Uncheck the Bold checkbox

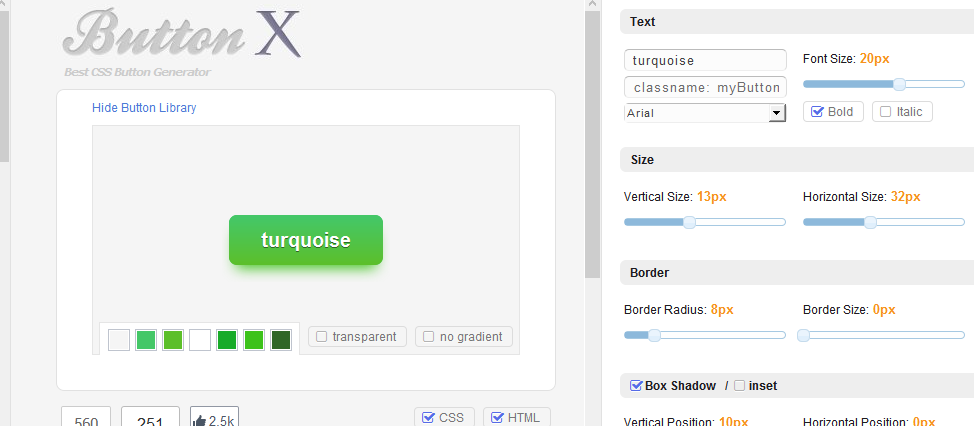coord(817,112)
